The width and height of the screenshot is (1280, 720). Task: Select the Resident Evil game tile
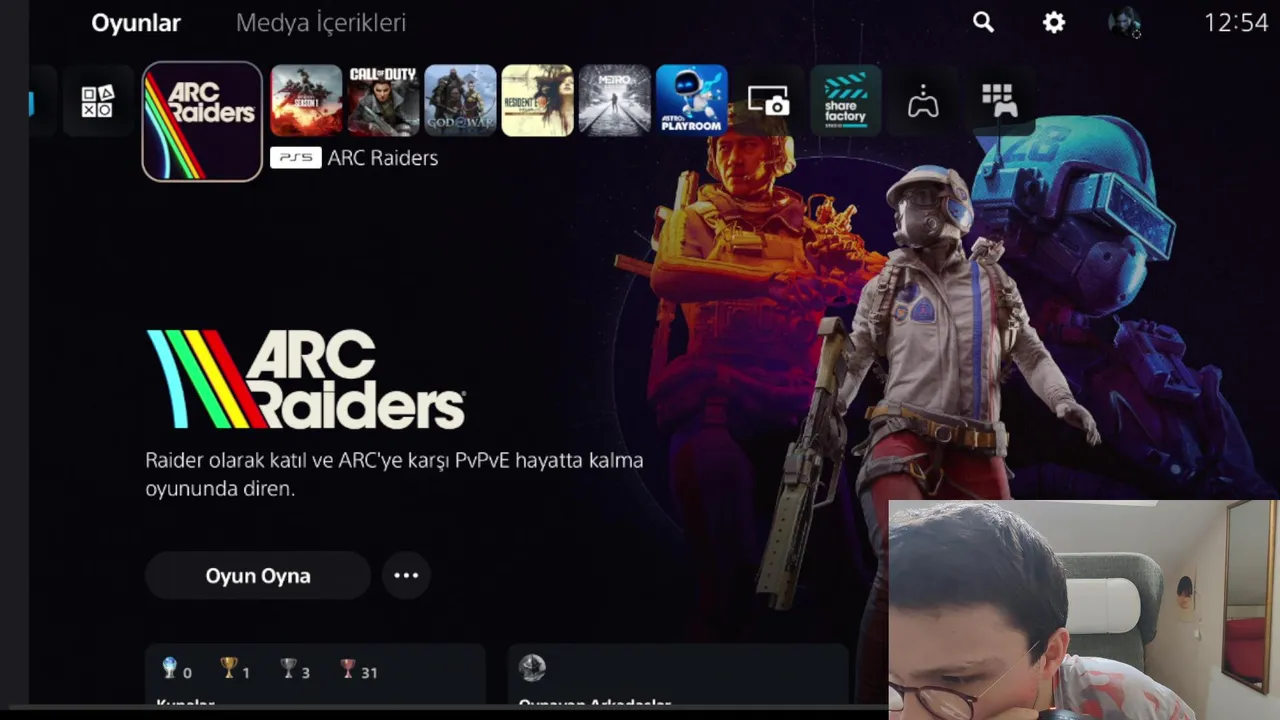[x=537, y=101]
